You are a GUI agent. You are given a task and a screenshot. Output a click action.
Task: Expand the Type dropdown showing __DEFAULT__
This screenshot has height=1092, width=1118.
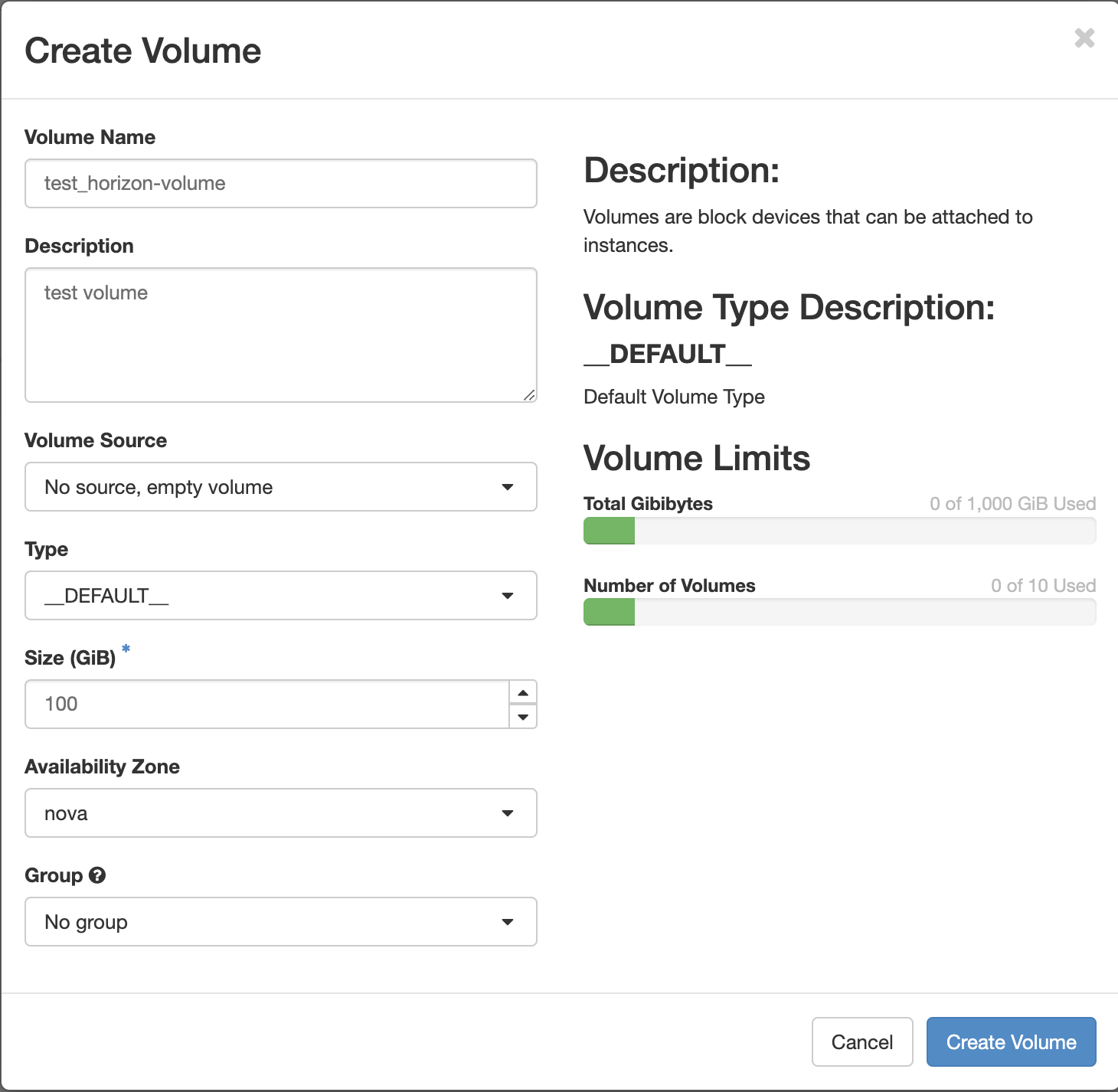[x=281, y=596]
